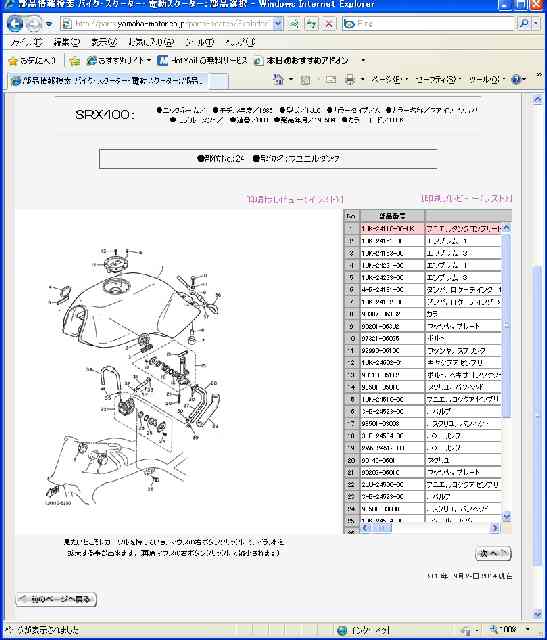Click the parts table scroll down arrow
547x640 pixels.
[x=507, y=516]
